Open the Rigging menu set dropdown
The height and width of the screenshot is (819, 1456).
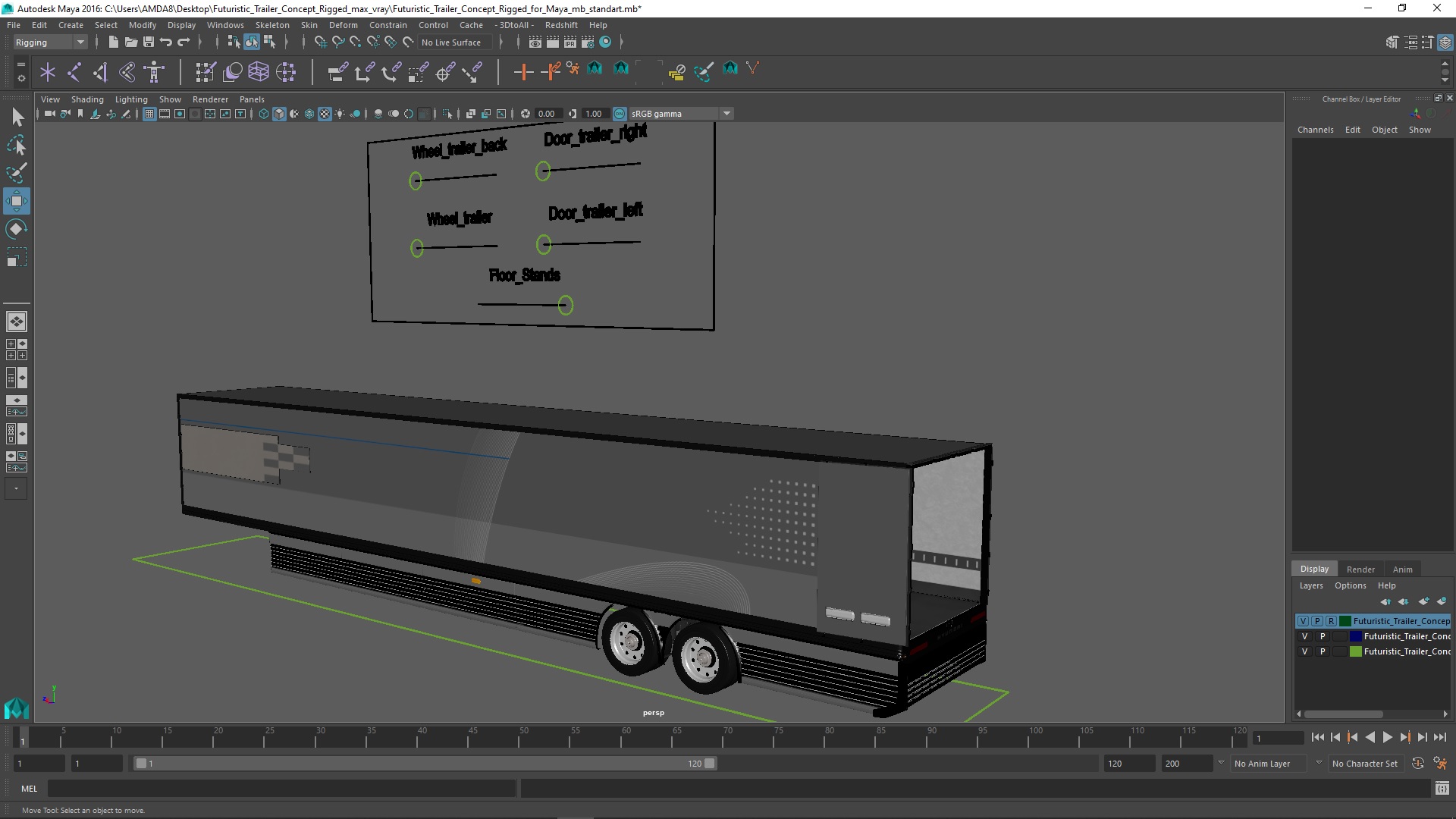[x=49, y=42]
